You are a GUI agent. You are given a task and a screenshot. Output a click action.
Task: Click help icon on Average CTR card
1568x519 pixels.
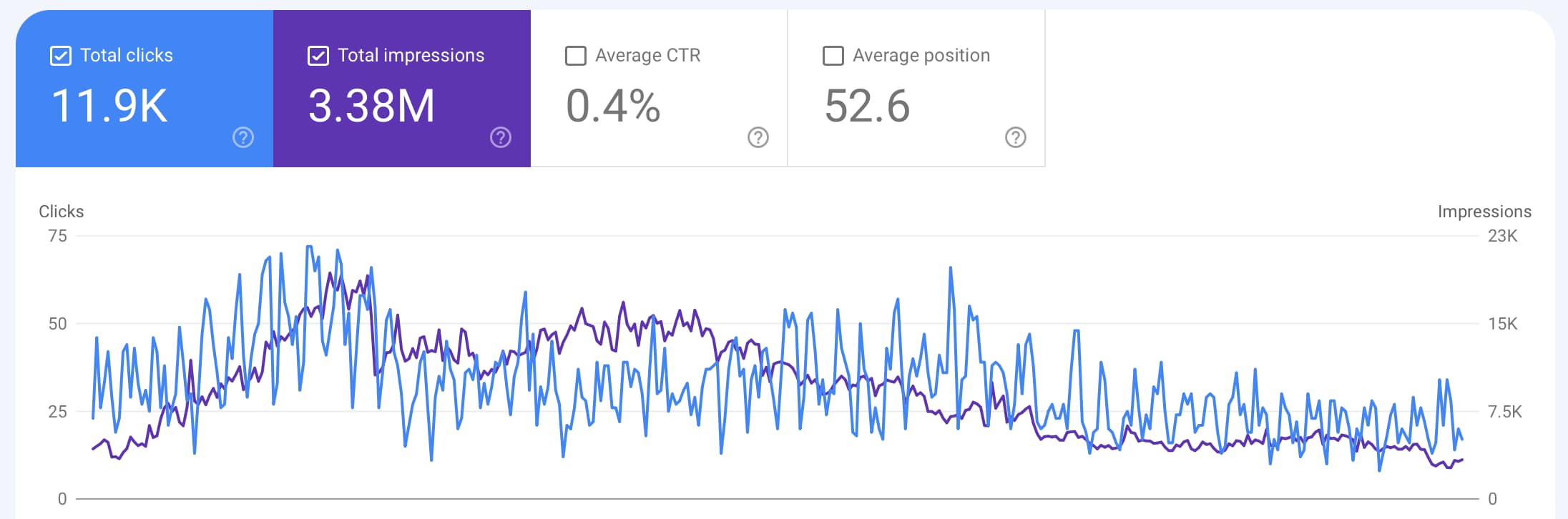click(758, 137)
